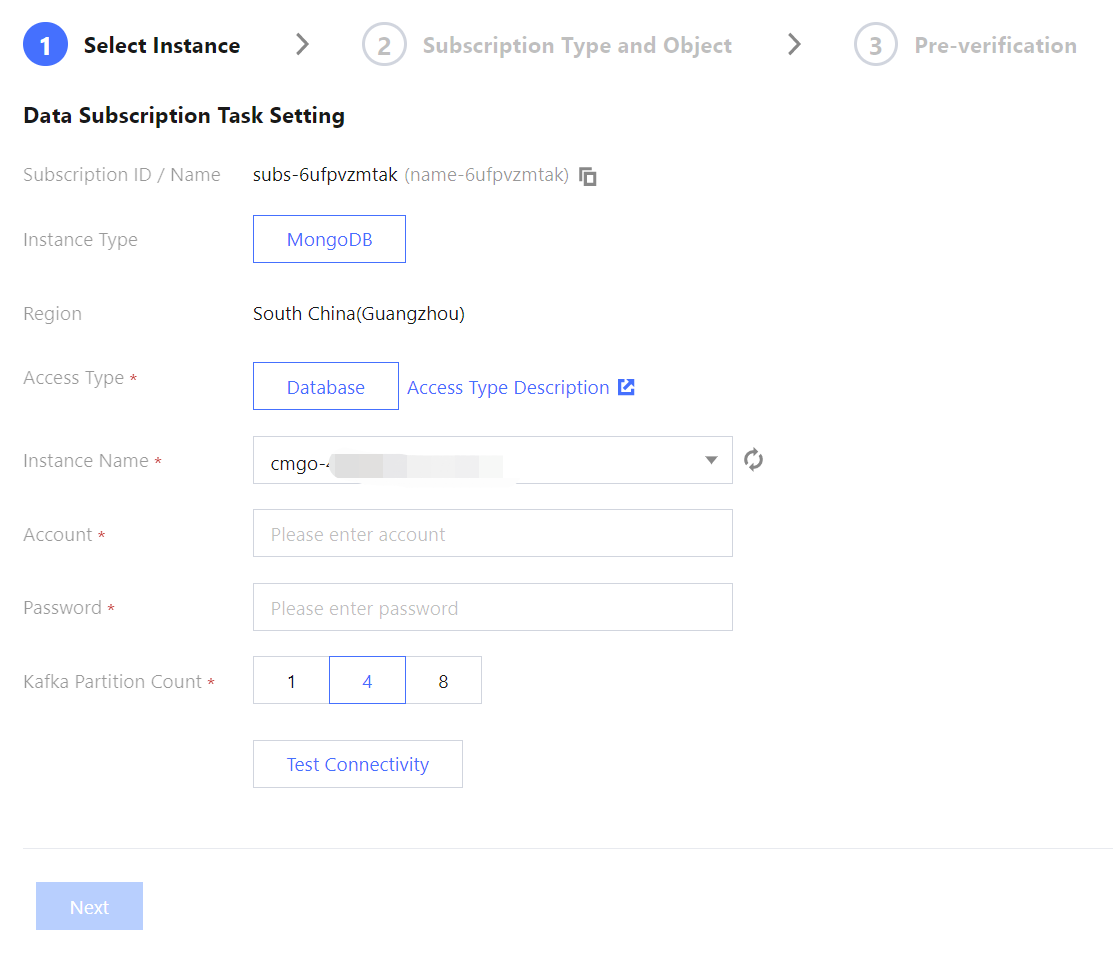Click the chevron arrow after Select Instance
Image resolution: width=1113 pixels, height=953 pixels.
303,44
